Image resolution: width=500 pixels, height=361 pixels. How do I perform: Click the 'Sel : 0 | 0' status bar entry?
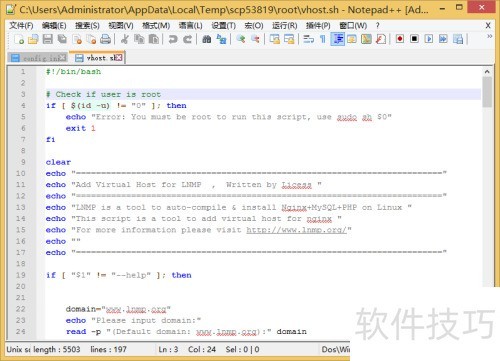coord(242,349)
